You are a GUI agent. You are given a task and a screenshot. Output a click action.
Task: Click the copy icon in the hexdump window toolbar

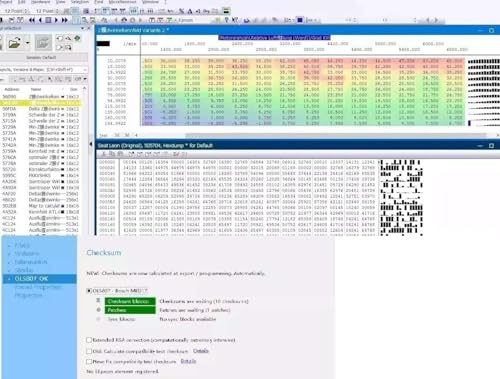pos(112,154)
